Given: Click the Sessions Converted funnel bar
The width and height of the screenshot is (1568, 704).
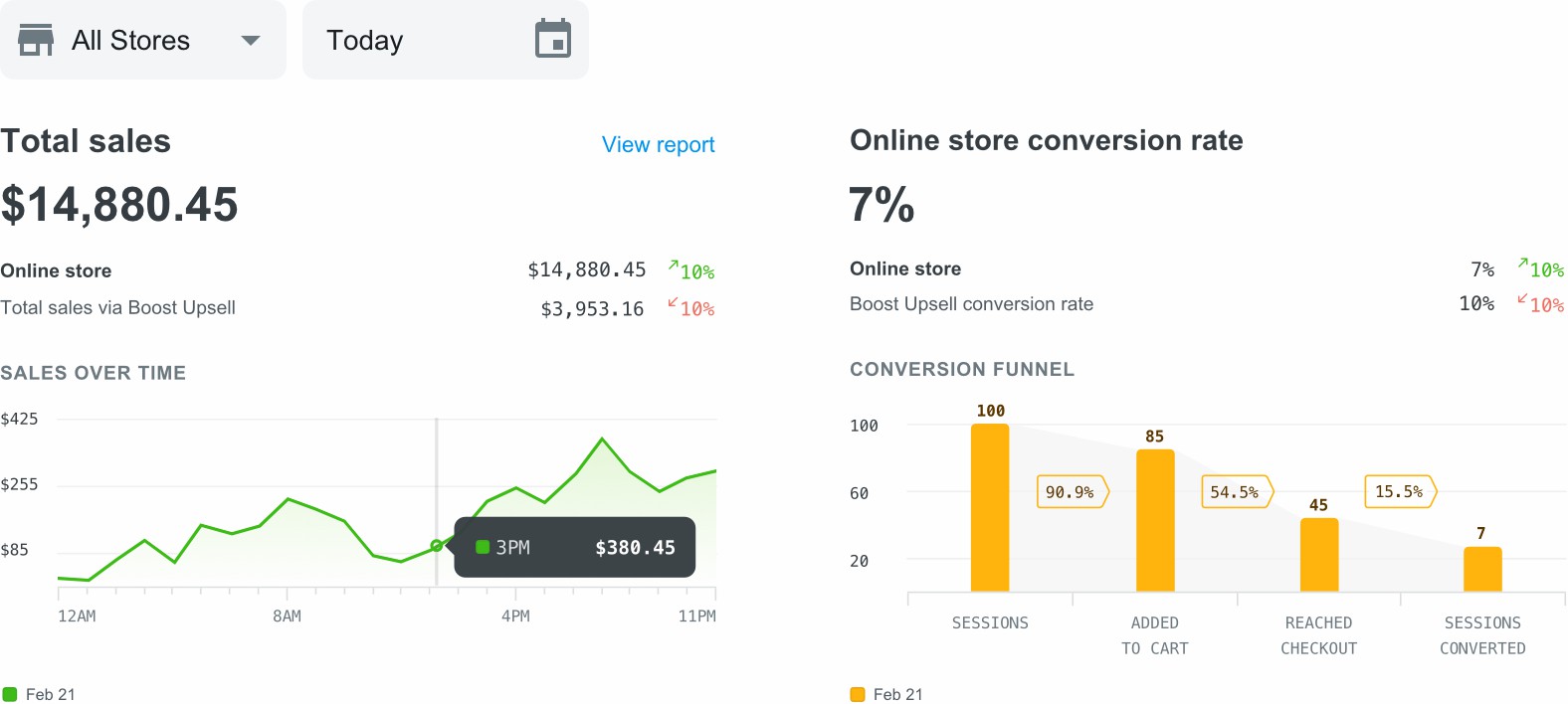Looking at the screenshot, I should (x=1482, y=570).
